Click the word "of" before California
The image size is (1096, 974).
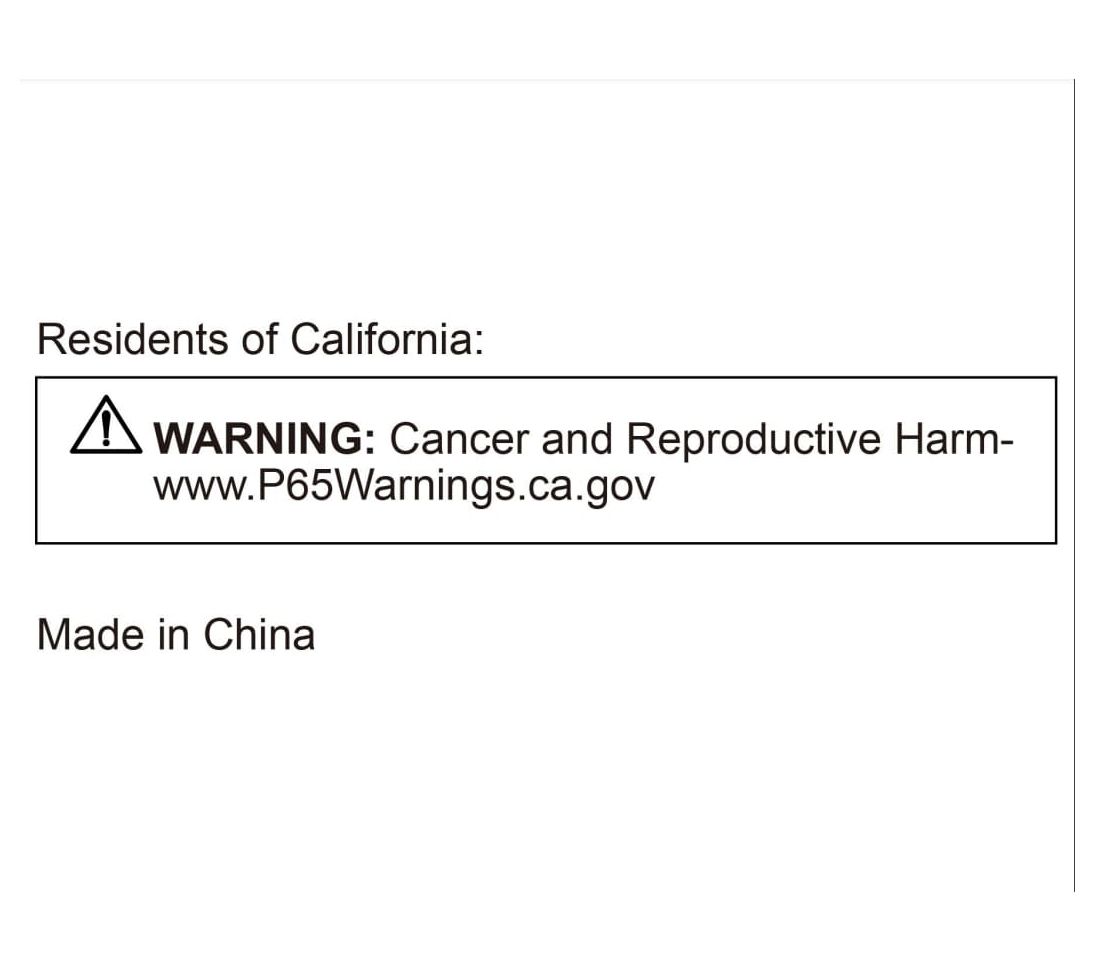tap(259, 339)
